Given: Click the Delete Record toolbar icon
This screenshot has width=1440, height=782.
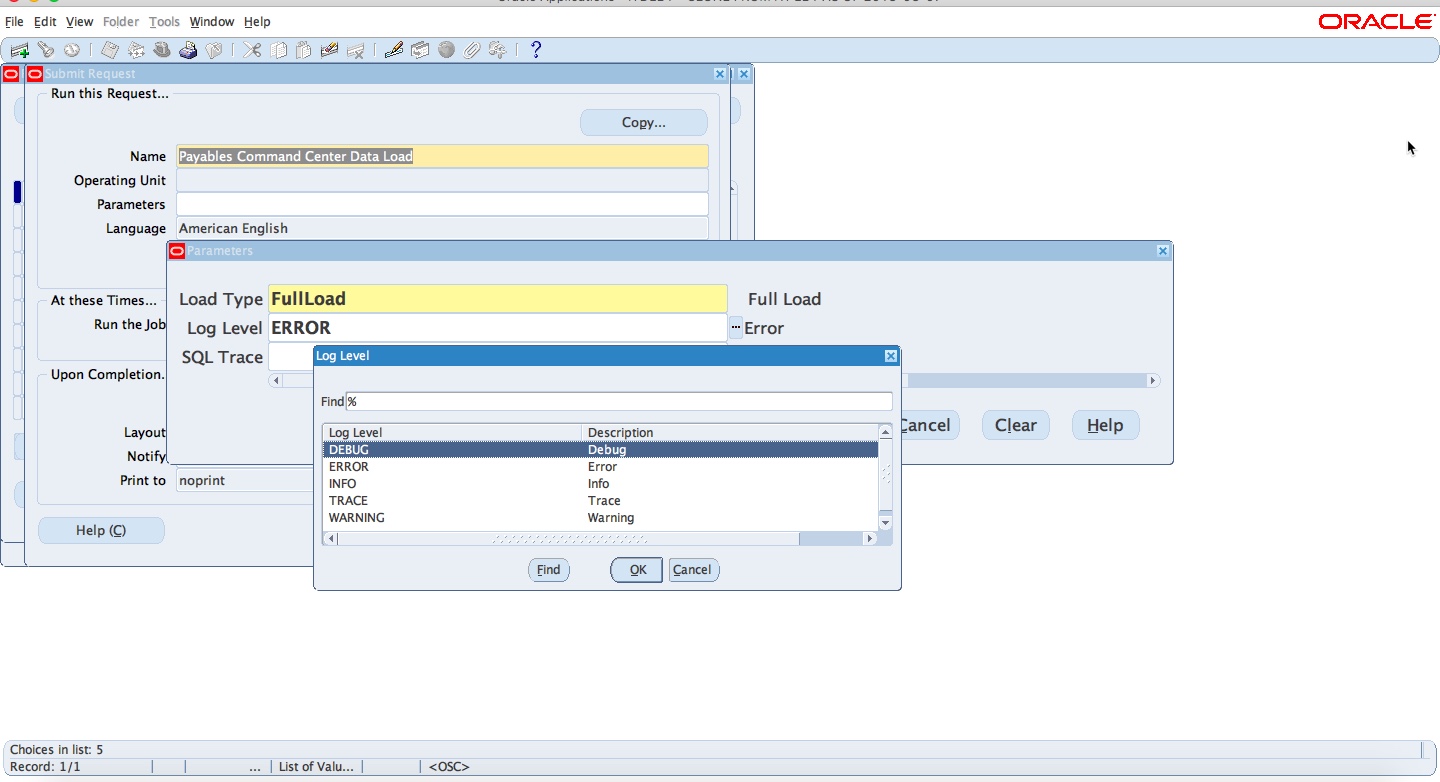Looking at the screenshot, I should point(356,50).
